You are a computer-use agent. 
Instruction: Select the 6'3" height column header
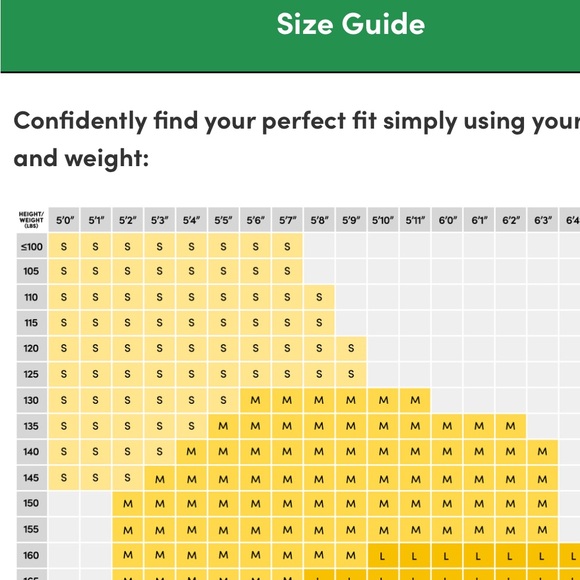[542, 220]
